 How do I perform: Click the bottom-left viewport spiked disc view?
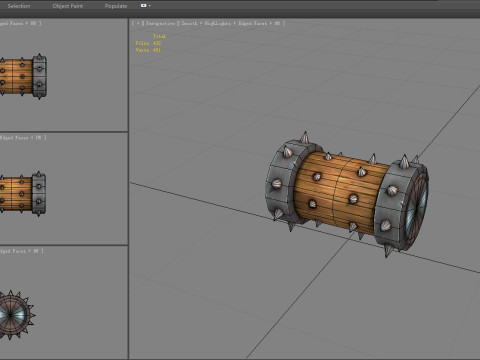17,314
